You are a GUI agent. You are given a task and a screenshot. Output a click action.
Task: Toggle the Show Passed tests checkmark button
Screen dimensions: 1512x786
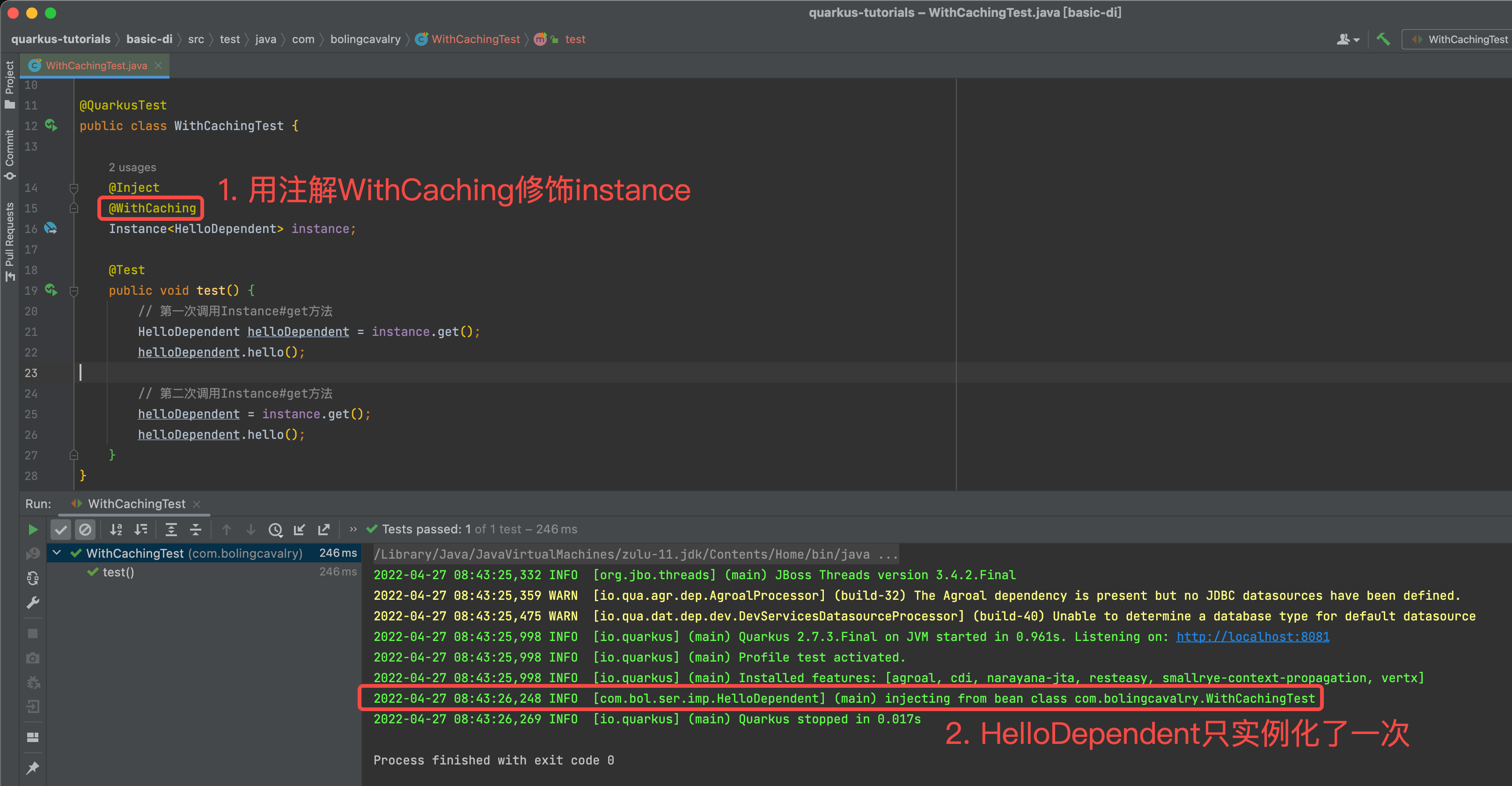coord(60,530)
